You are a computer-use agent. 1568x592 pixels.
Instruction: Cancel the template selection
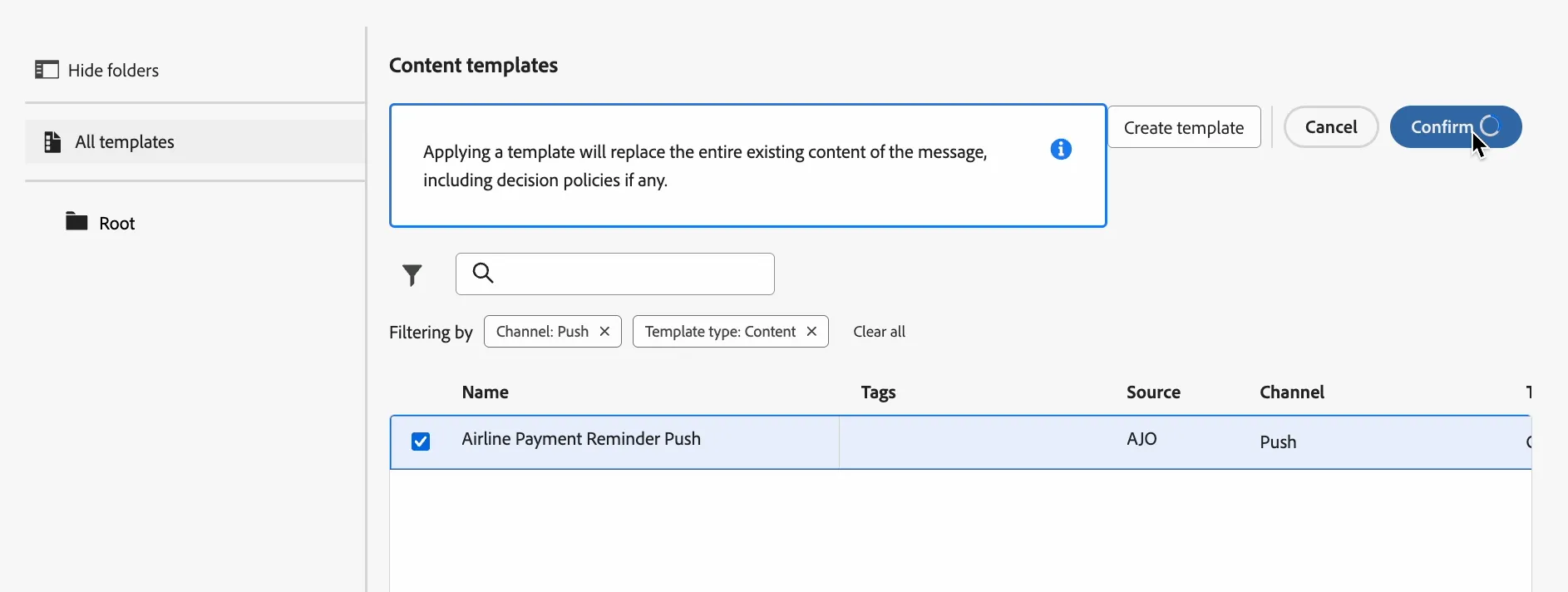[x=1331, y=127]
